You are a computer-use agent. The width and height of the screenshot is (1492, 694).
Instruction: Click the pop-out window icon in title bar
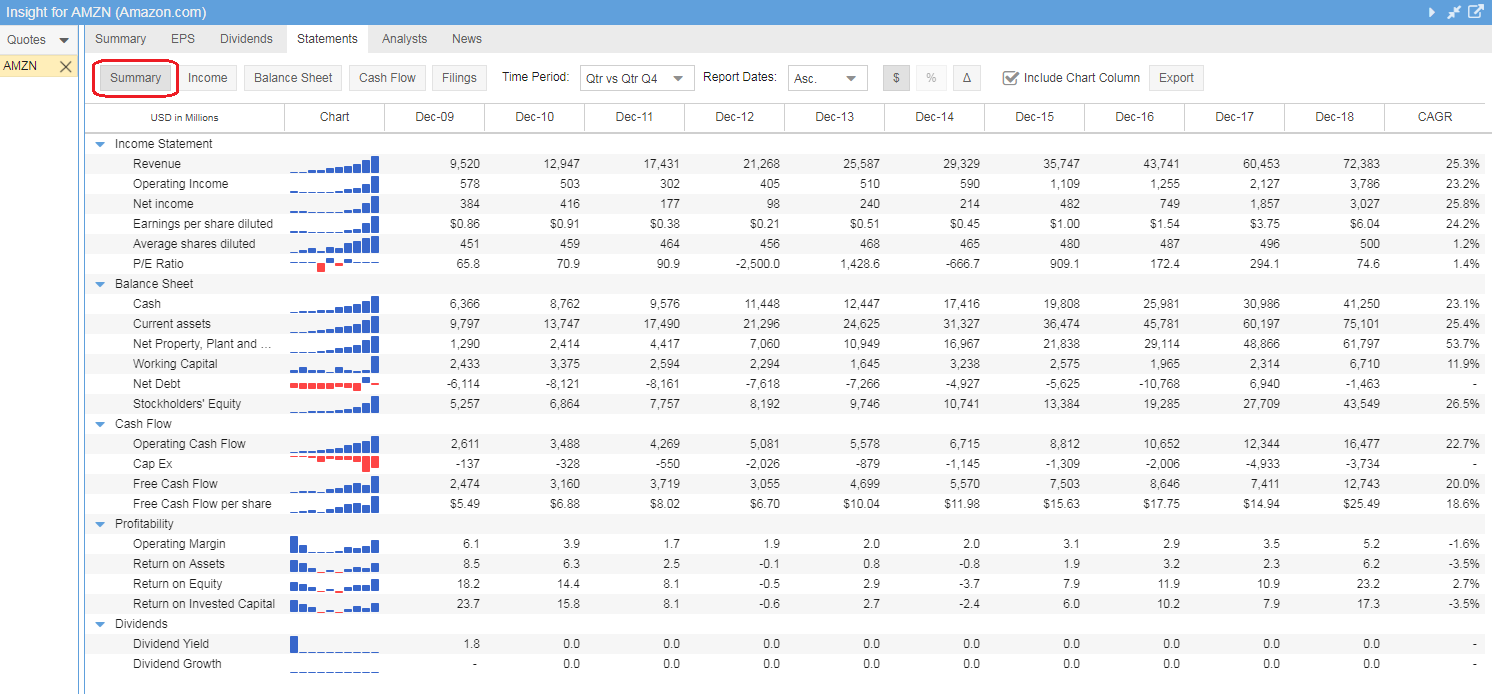[1475, 12]
